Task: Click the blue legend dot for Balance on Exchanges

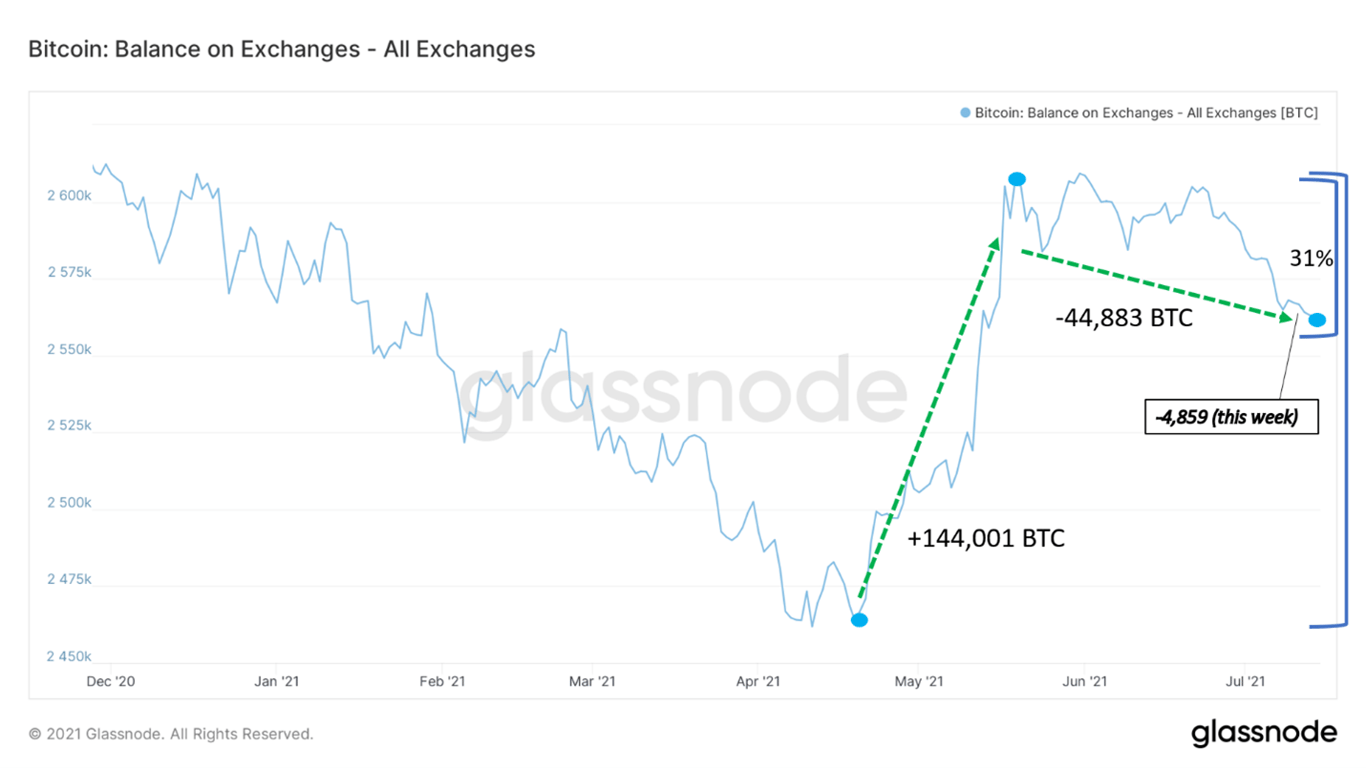Action: (965, 113)
